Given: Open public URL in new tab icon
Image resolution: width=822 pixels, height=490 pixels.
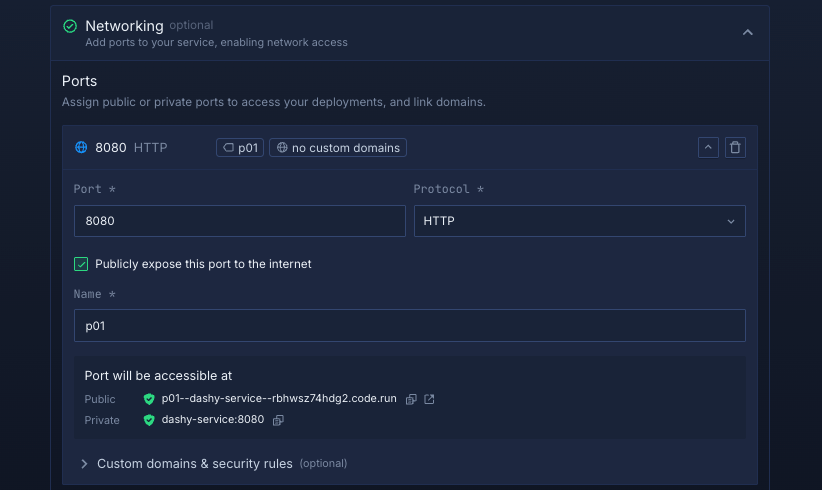Looking at the screenshot, I should click(x=429, y=399).
